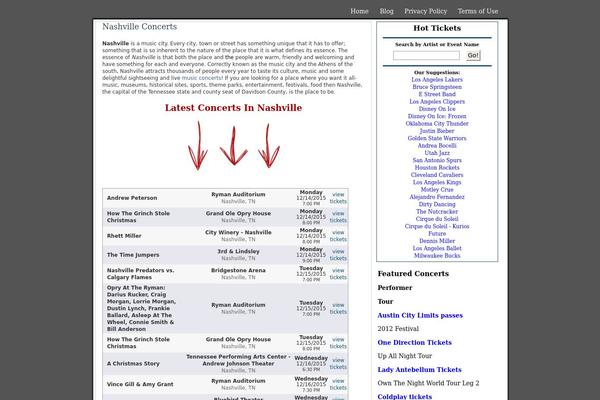Screen dimensions: 600x400
Task: Open Oklahoma City Thunder link
Action: 437,124
